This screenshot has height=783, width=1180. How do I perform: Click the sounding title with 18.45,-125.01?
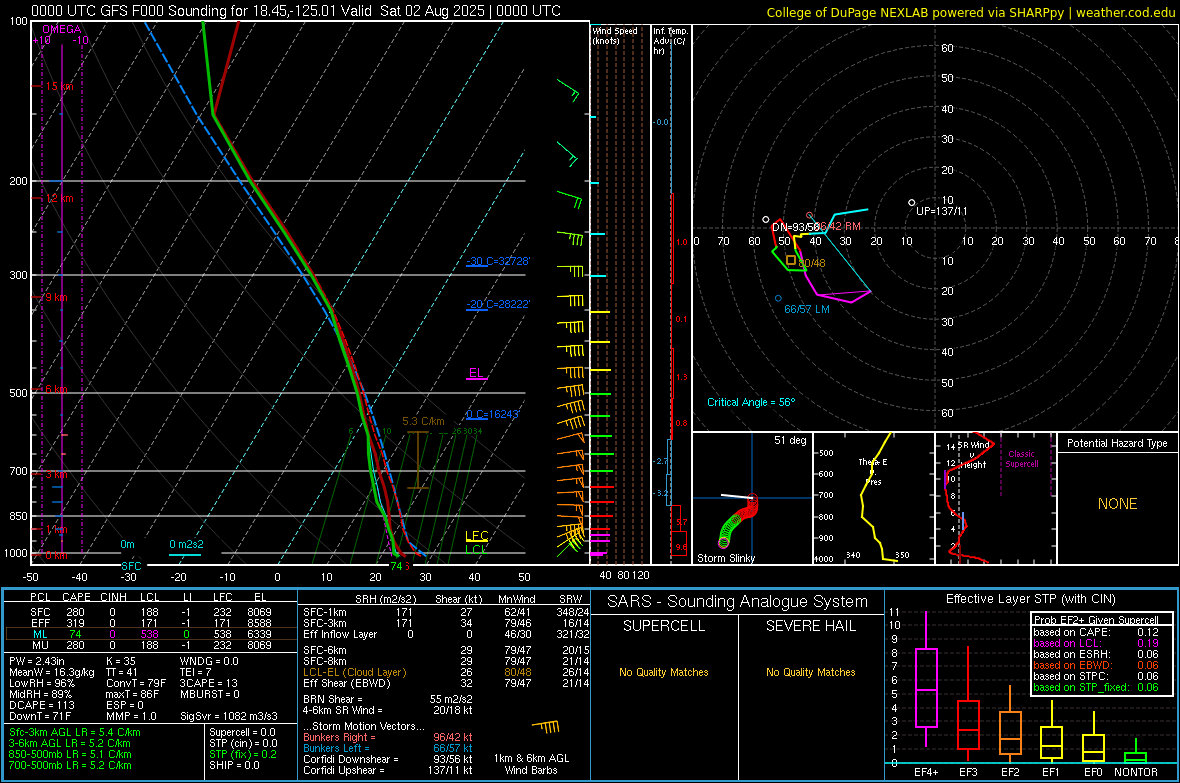296,11
